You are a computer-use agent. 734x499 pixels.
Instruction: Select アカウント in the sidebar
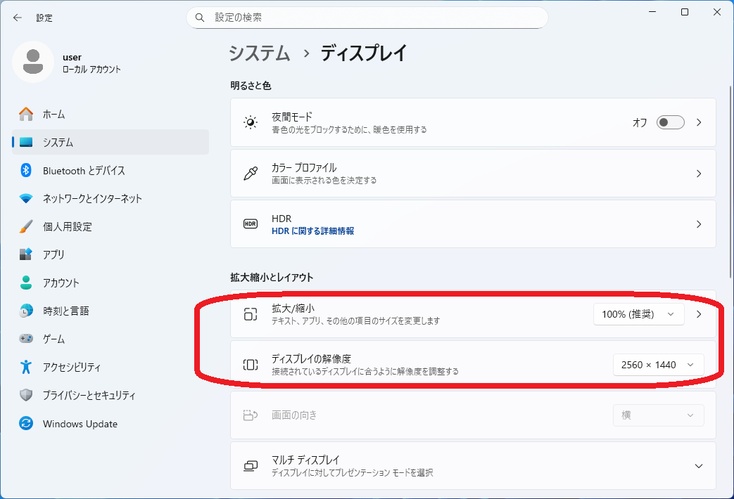point(61,283)
